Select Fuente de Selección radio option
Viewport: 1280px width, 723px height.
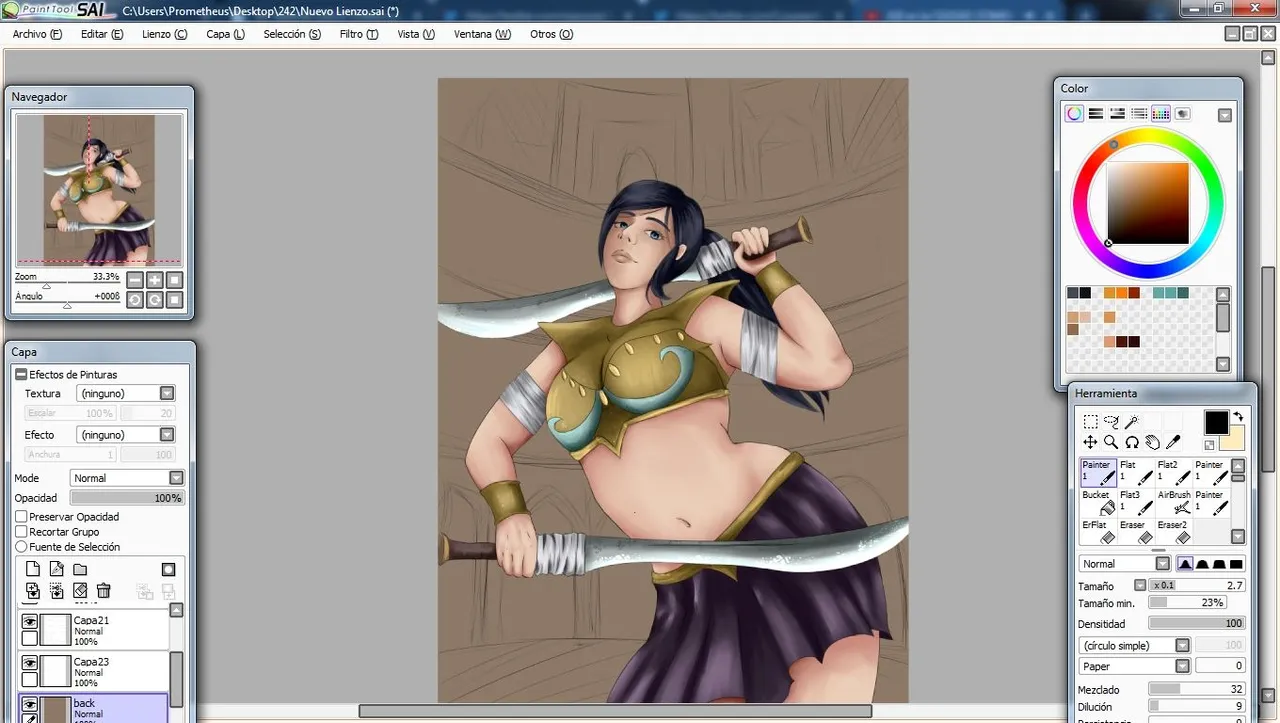(21, 547)
